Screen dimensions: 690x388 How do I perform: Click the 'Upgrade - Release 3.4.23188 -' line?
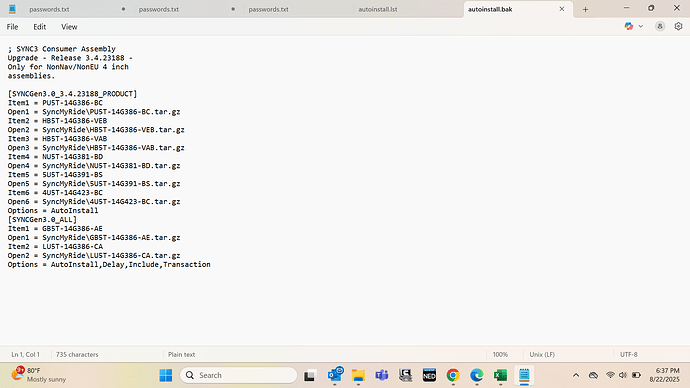tap(70, 58)
